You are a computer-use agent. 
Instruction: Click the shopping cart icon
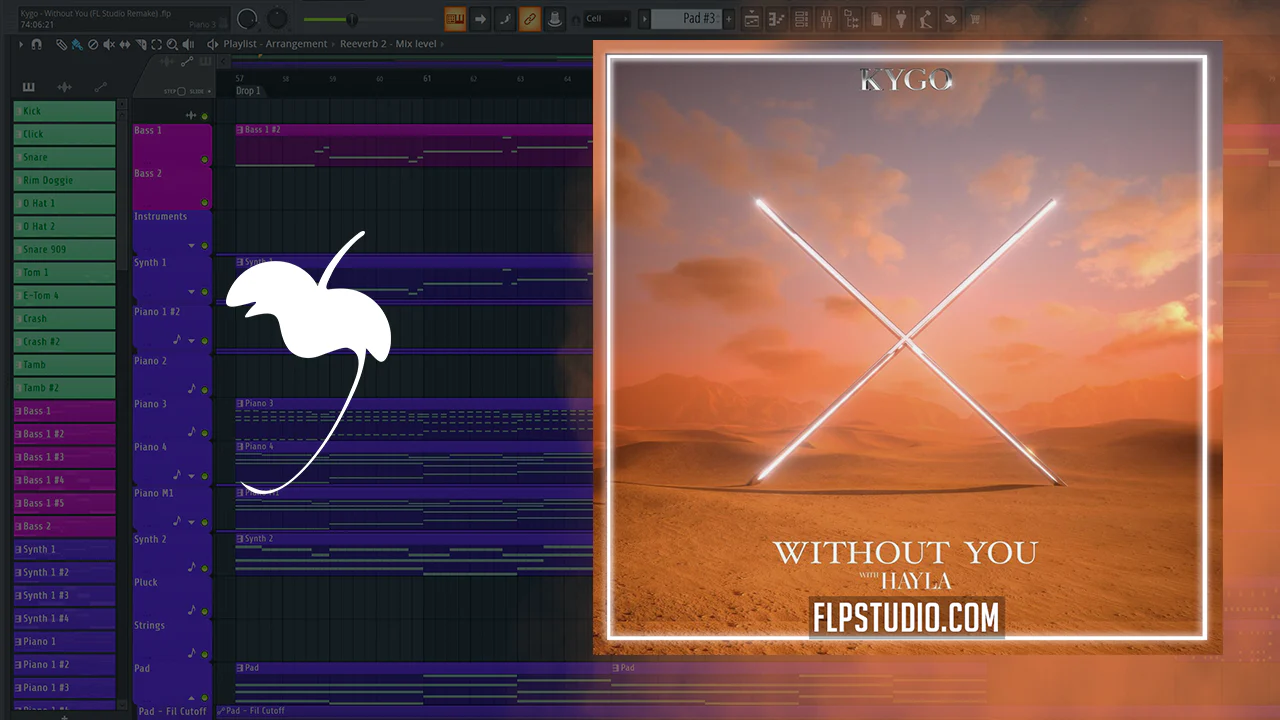click(975, 19)
